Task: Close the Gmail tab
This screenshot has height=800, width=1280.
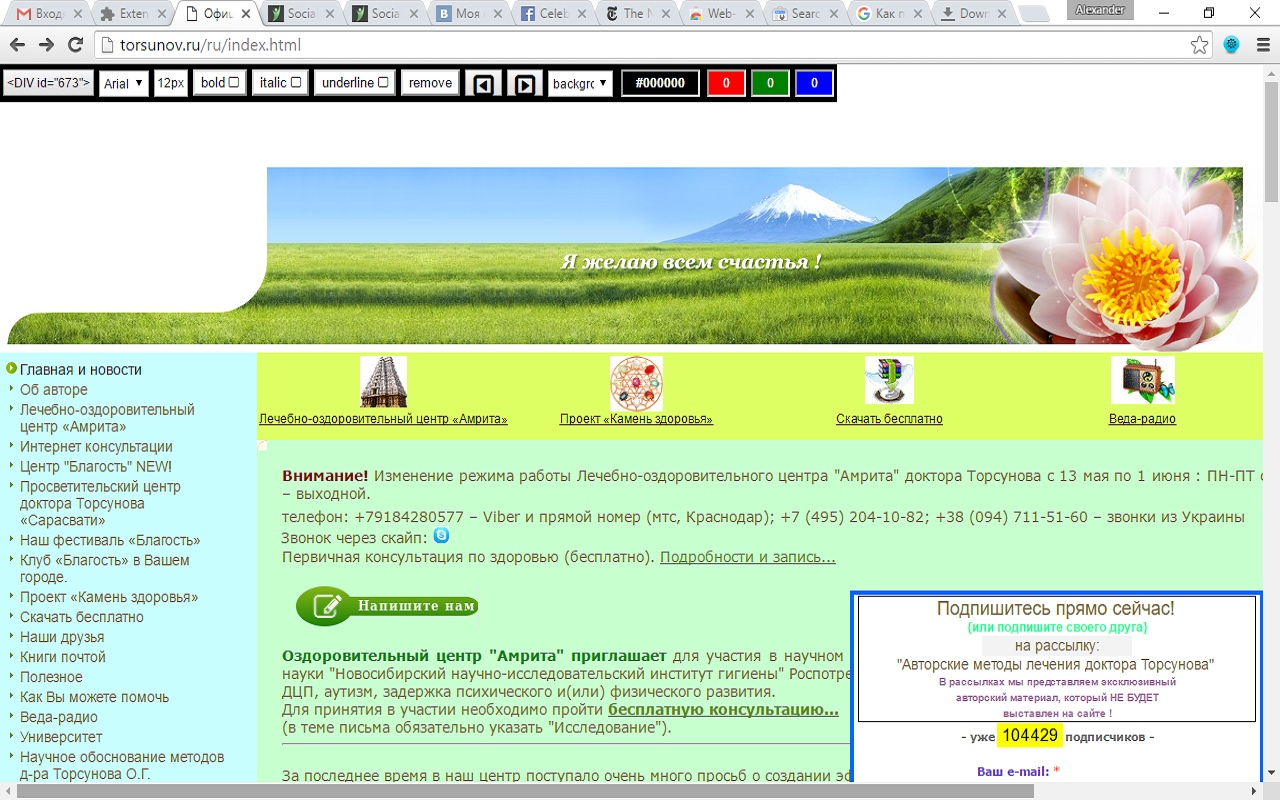Action: click(x=76, y=14)
